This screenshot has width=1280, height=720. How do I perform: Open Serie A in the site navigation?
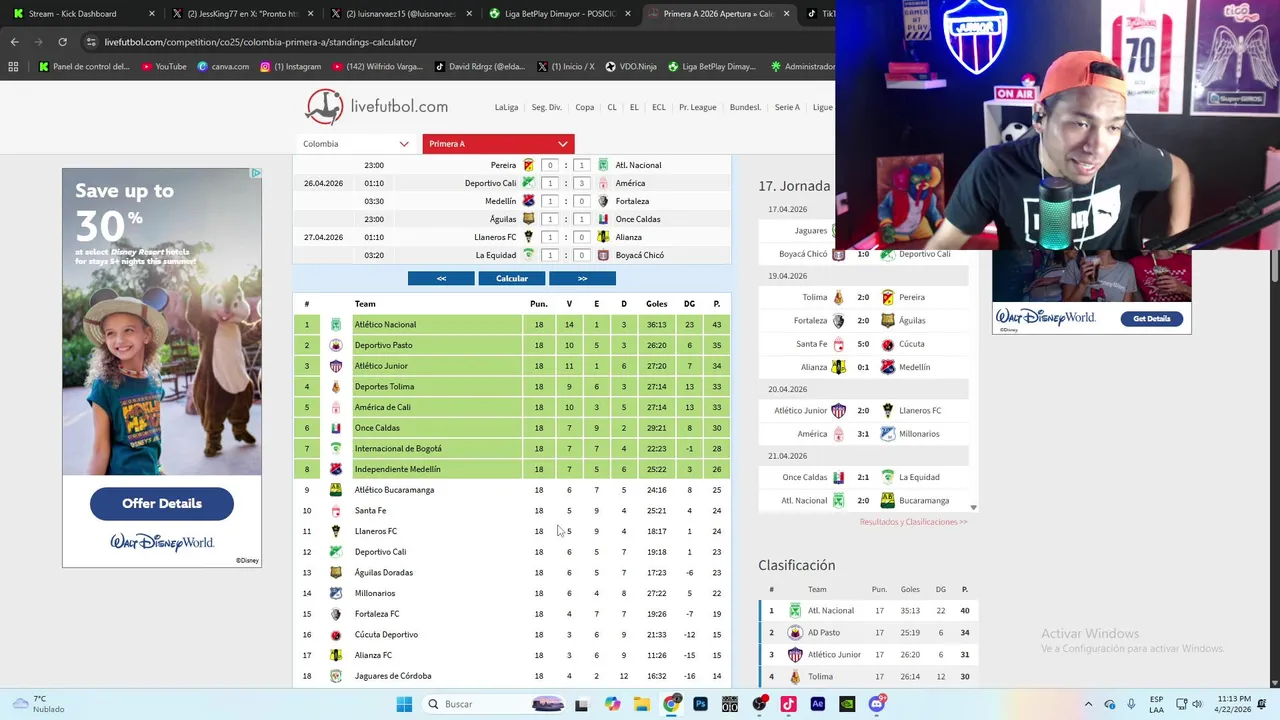787,107
